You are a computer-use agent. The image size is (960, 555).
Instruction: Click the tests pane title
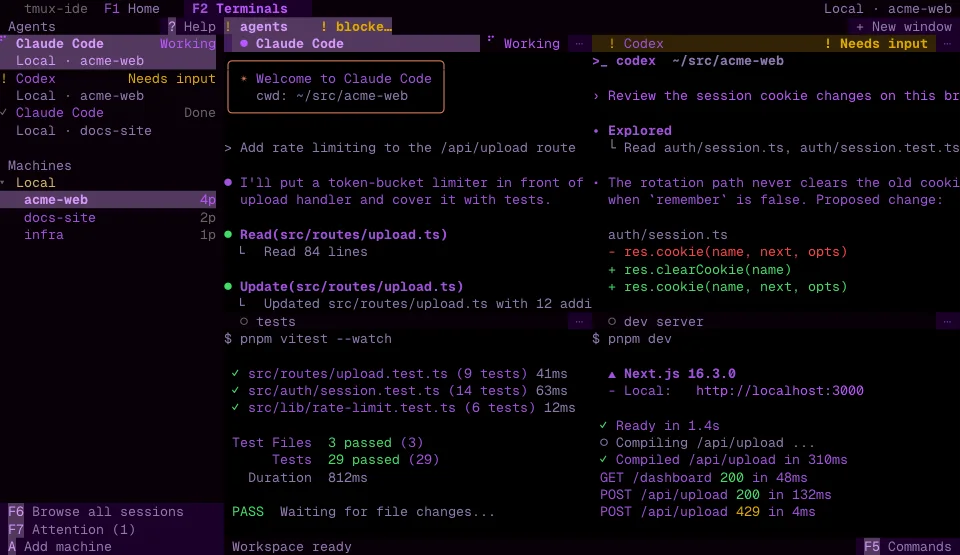(276, 321)
